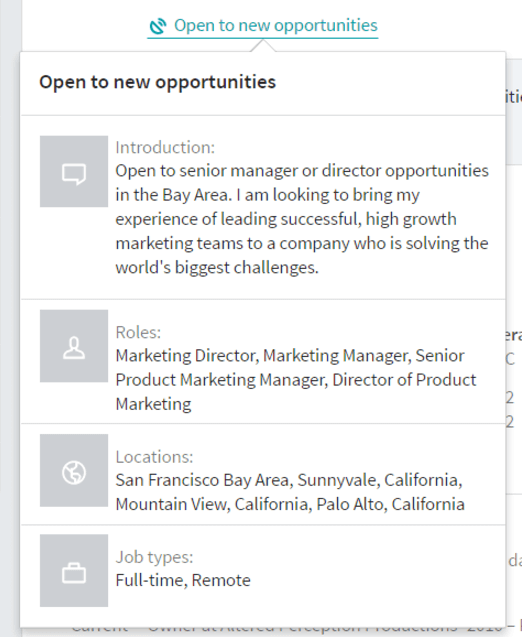The height and width of the screenshot is (637, 522).
Task: Click the teal opportunities icon beside link
Action: click(158, 26)
